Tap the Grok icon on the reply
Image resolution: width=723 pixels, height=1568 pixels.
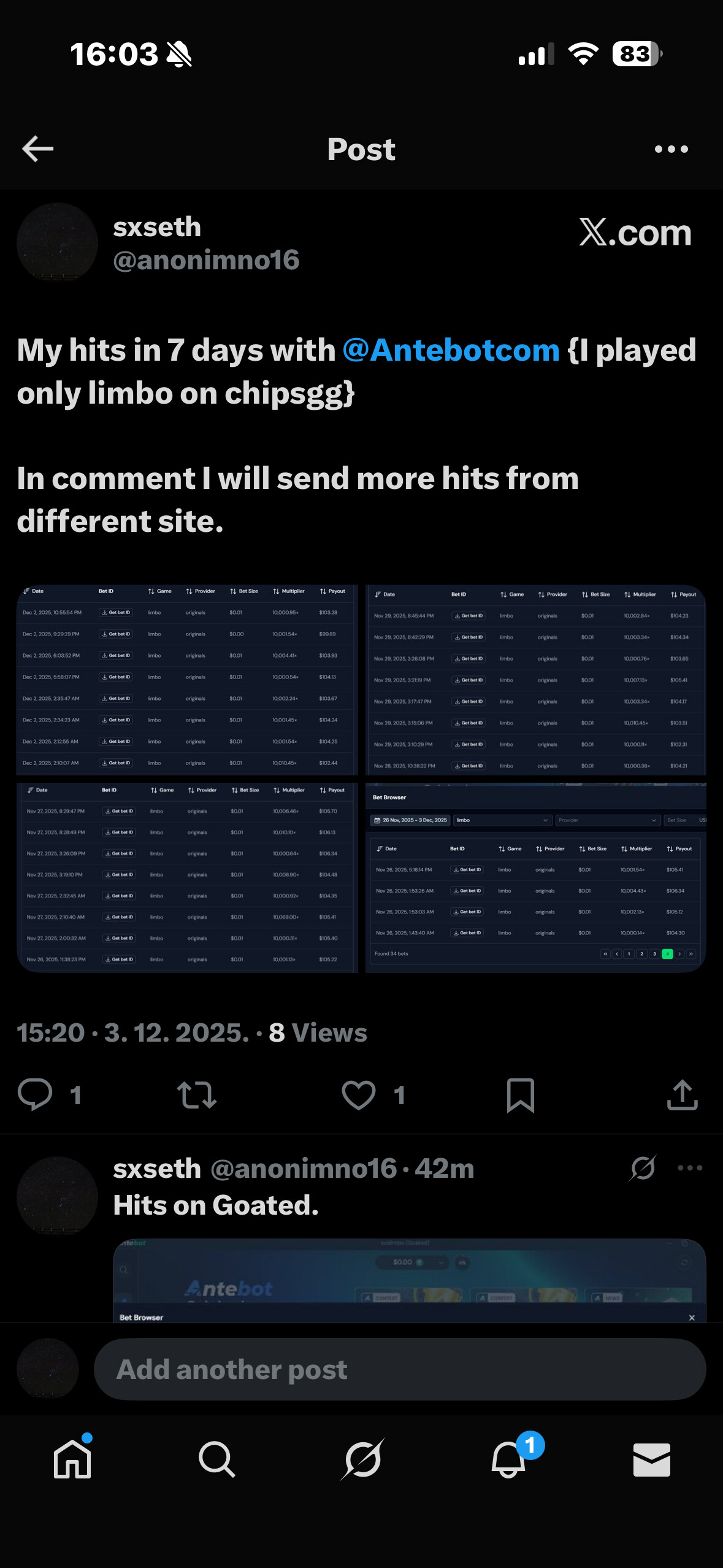tap(643, 1168)
